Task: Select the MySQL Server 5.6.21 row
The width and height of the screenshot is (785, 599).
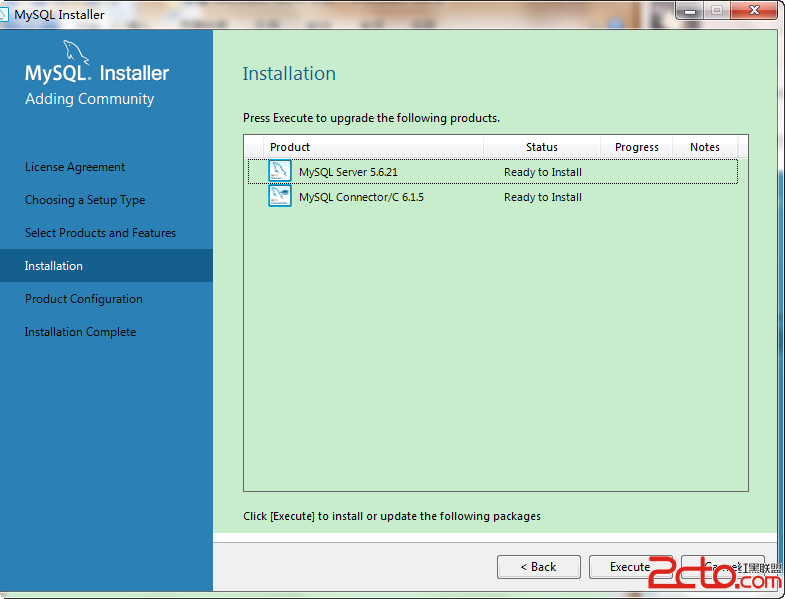Action: pos(493,172)
